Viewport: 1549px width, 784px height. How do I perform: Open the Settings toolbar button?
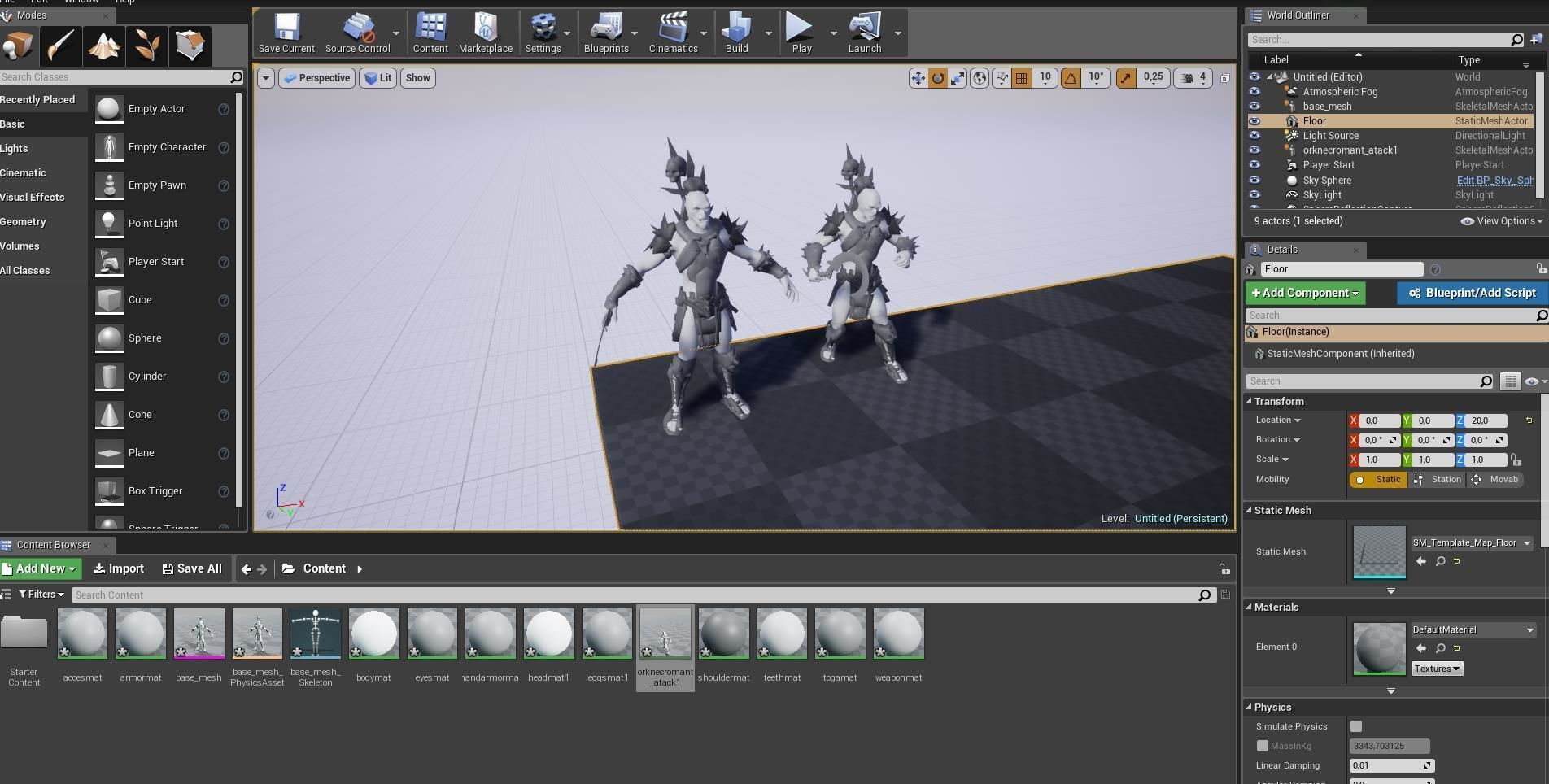click(543, 33)
